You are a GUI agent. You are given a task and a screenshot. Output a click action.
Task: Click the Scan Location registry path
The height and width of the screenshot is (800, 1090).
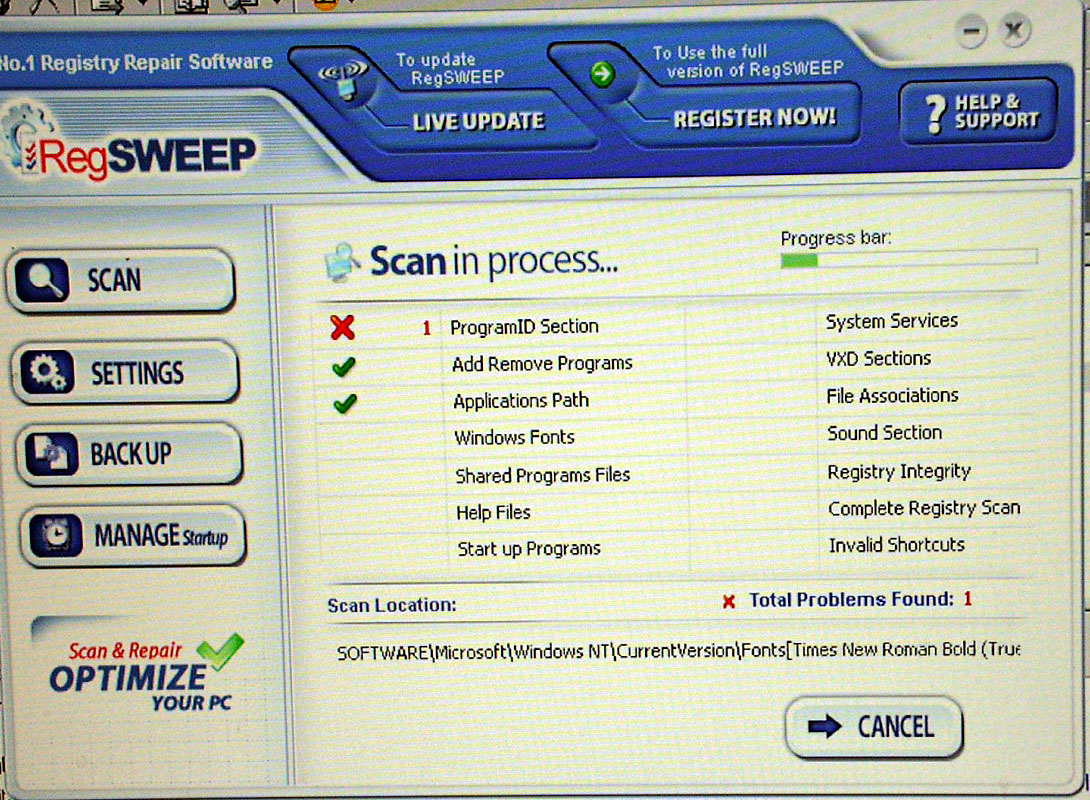[x=678, y=651]
